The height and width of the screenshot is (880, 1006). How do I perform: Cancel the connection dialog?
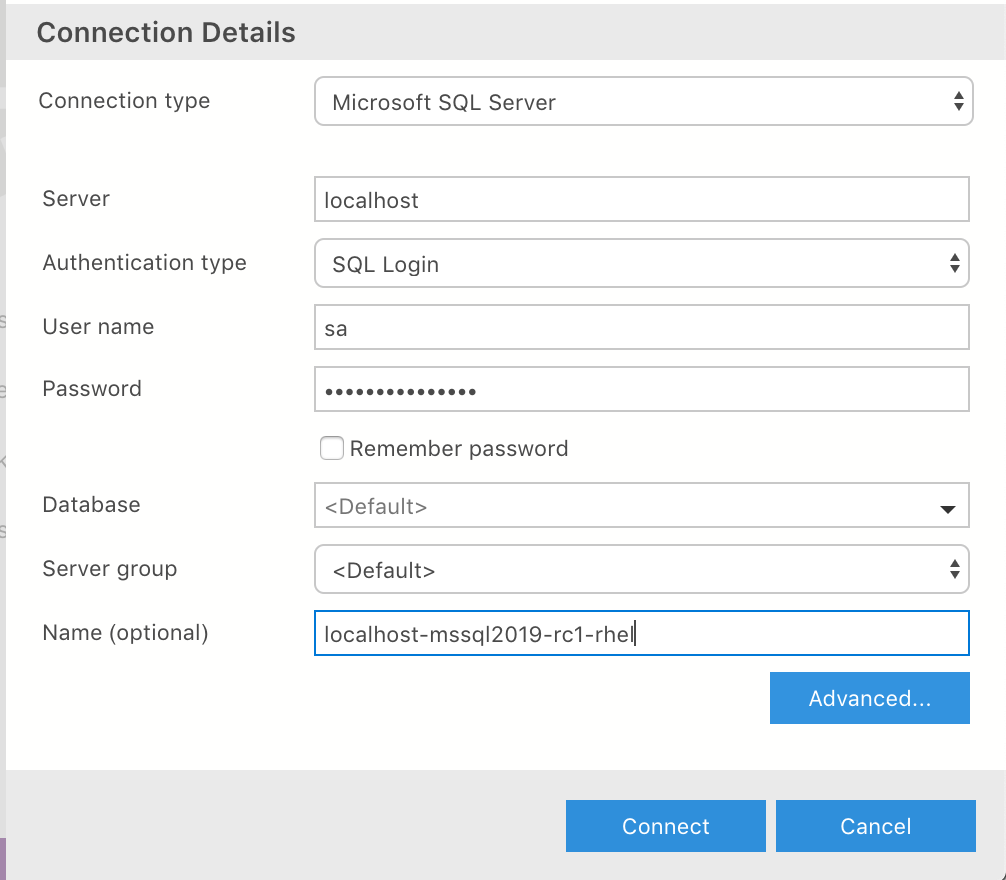coord(875,826)
